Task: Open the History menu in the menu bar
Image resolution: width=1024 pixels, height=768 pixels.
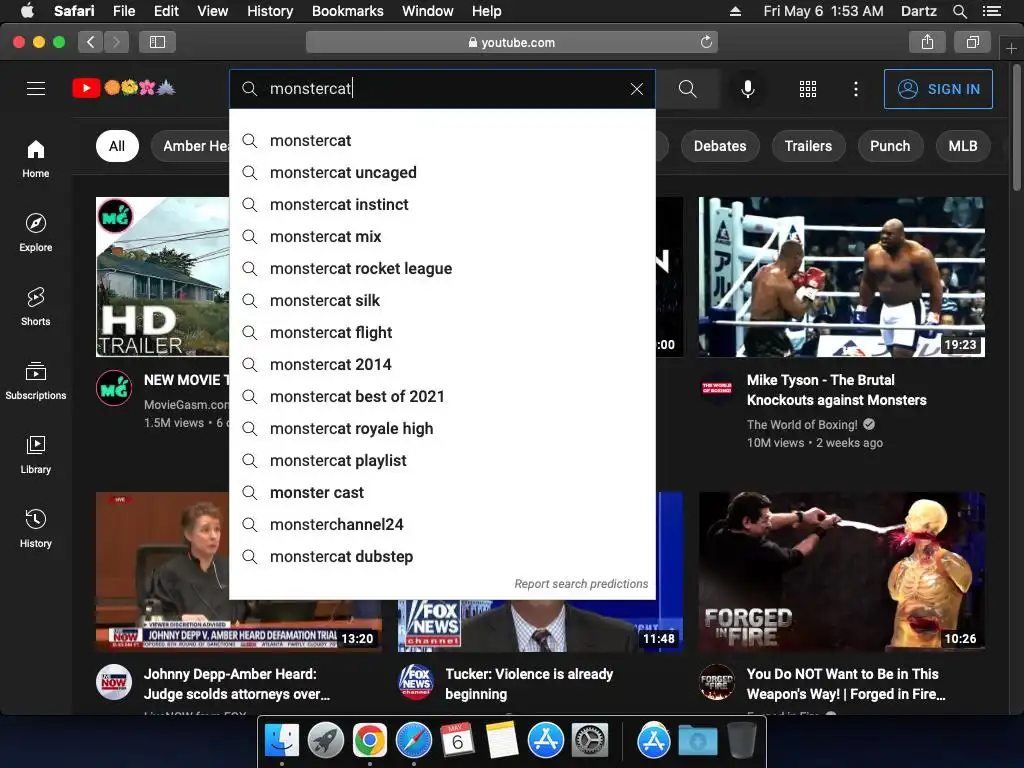Action: [x=270, y=11]
